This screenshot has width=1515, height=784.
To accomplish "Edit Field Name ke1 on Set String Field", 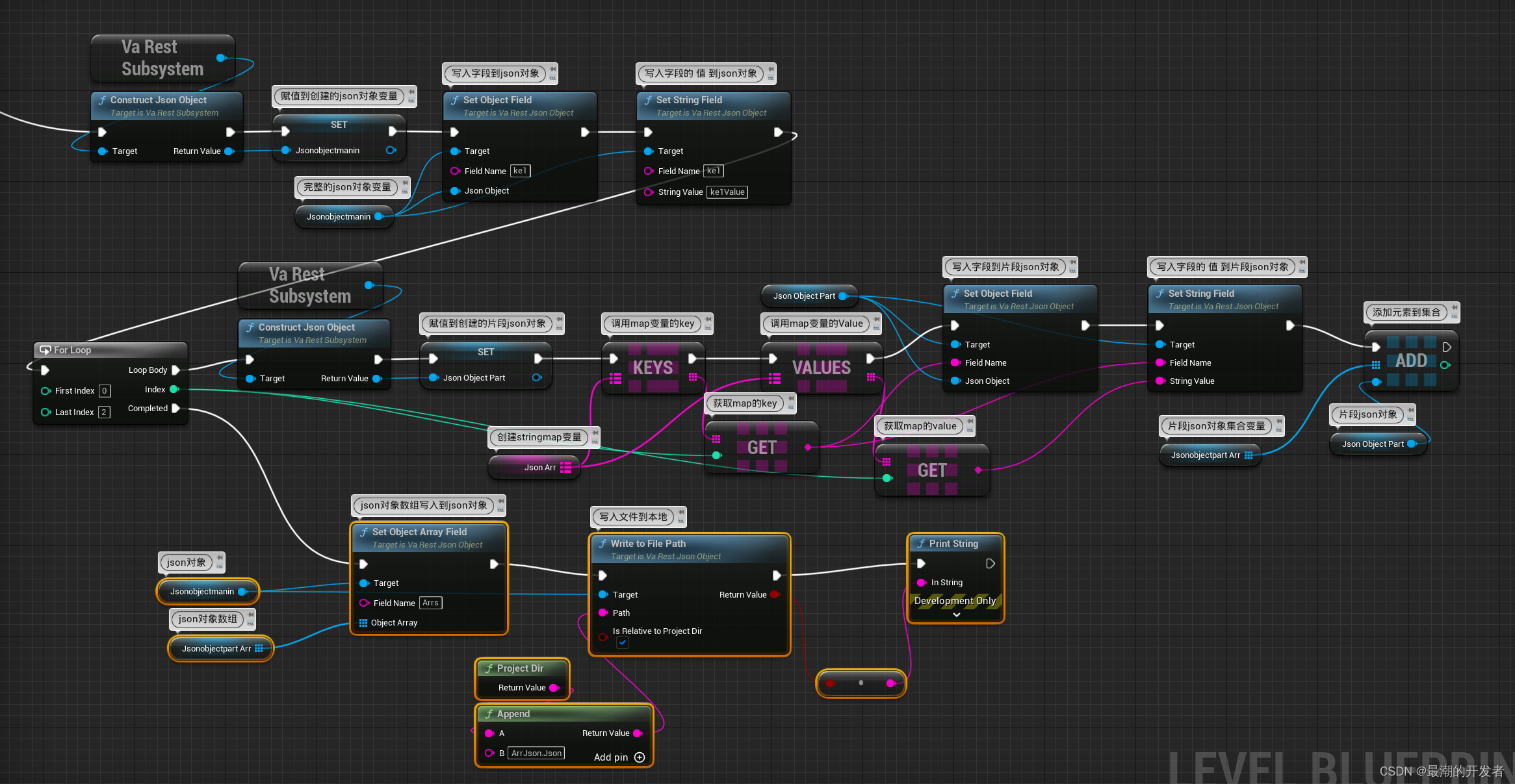I will (x=714, y=171).
